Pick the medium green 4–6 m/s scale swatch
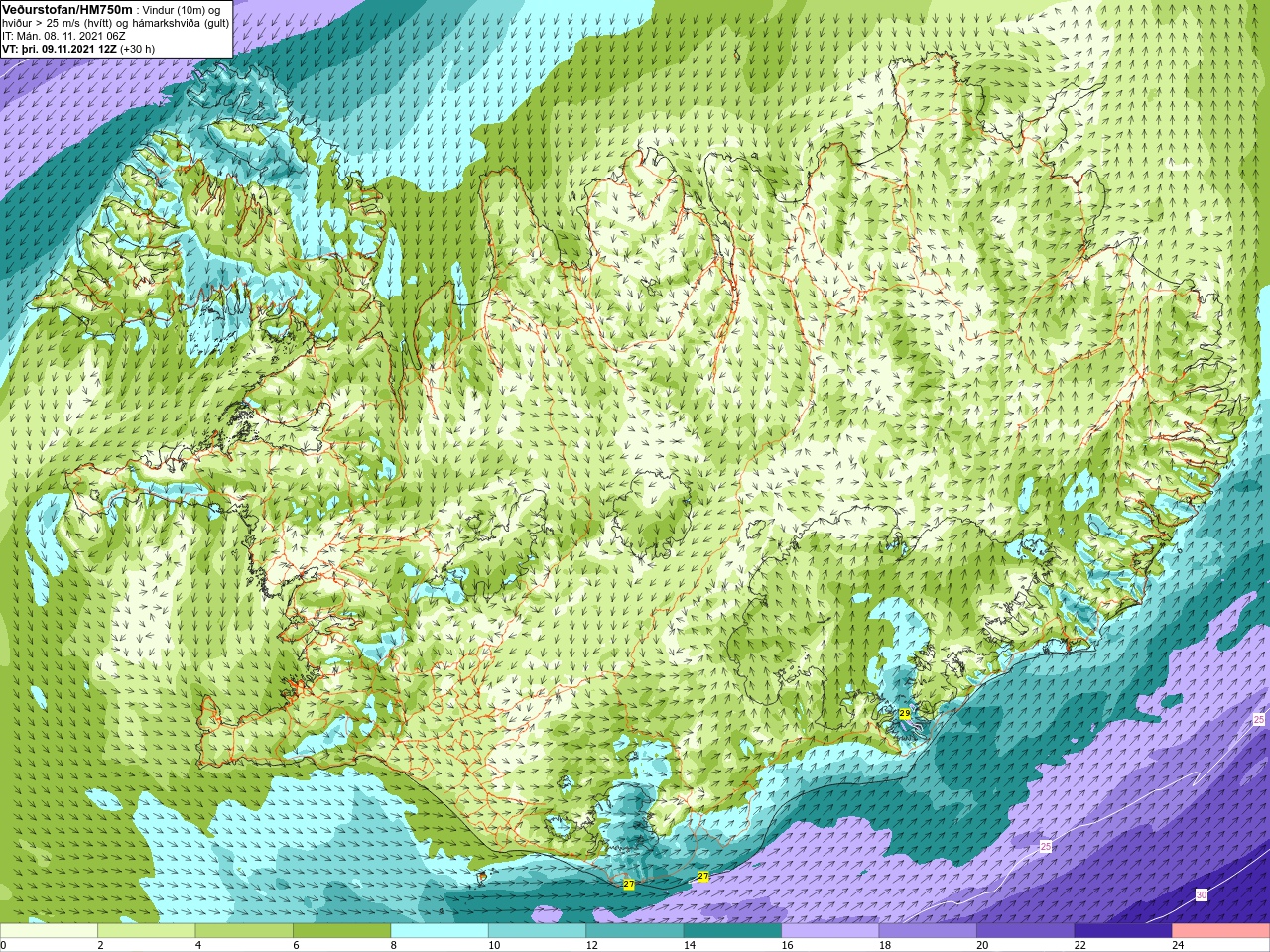This screenshot has width=1270, height=952. tap(244, 931)
